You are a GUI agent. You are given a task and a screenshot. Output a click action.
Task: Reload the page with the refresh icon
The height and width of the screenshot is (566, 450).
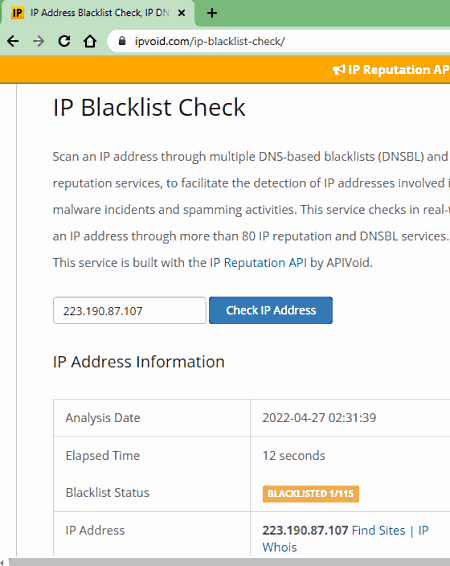point(64,41)
